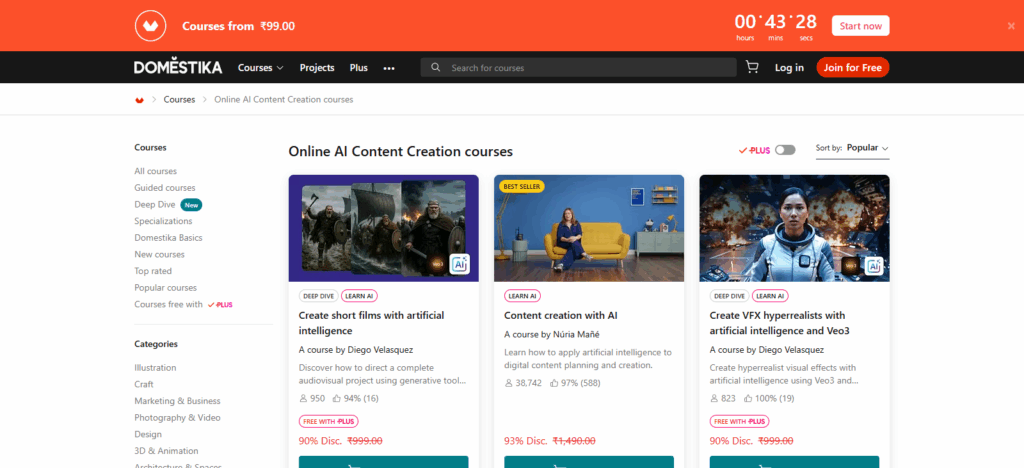Viewport: 1024px width, 468px height.
Task: Click the Log in link
Action: tap(789, 68)
